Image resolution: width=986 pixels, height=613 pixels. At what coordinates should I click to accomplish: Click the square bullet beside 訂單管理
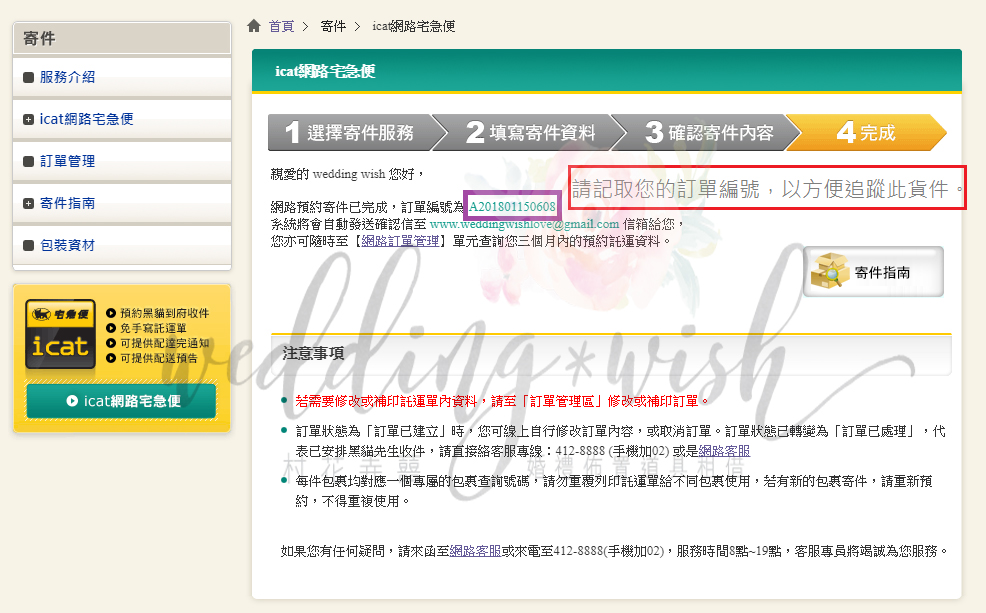[x=28, y=161]
